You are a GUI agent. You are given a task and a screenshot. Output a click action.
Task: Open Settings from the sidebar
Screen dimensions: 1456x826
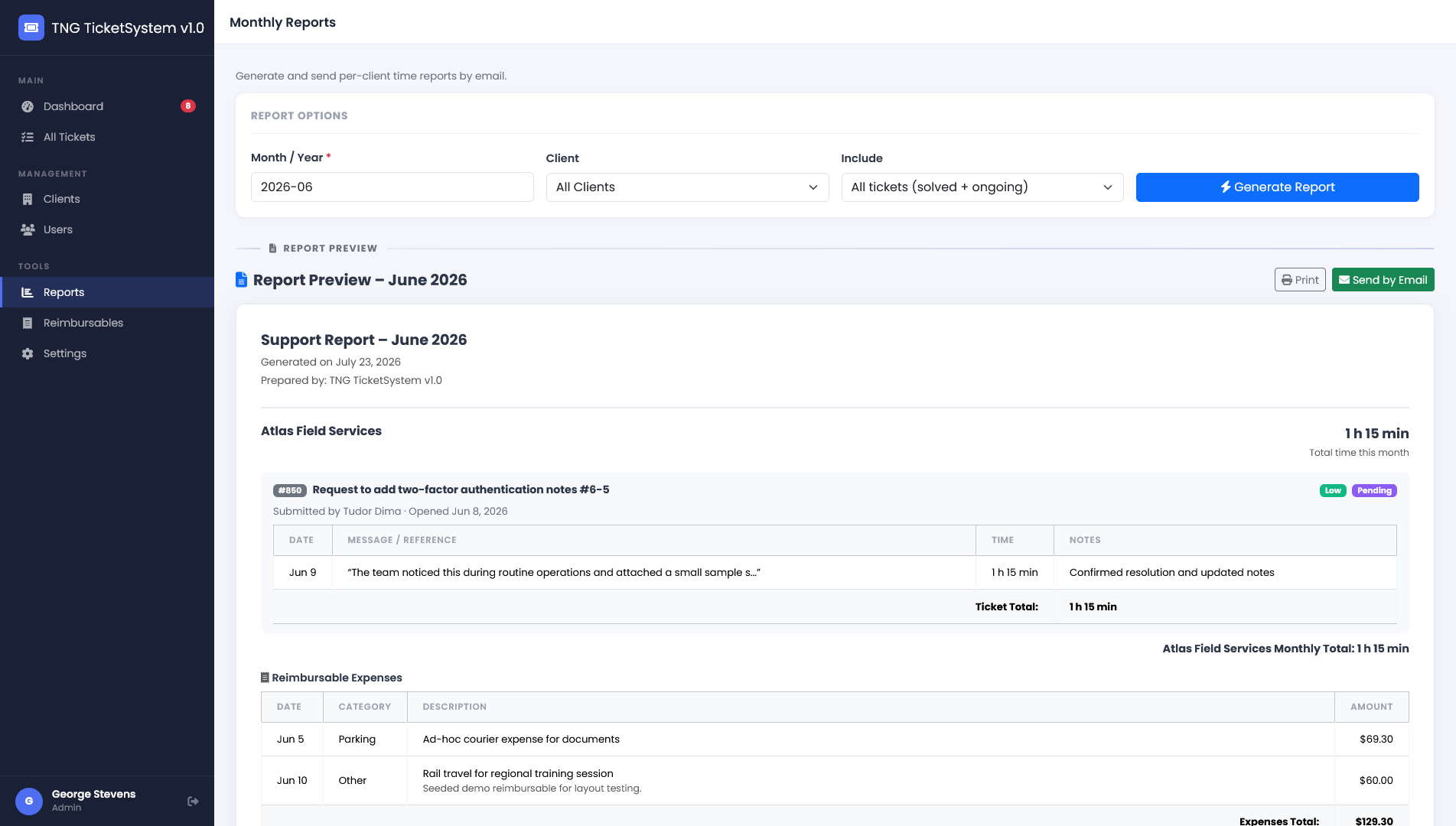click(107, 353)
